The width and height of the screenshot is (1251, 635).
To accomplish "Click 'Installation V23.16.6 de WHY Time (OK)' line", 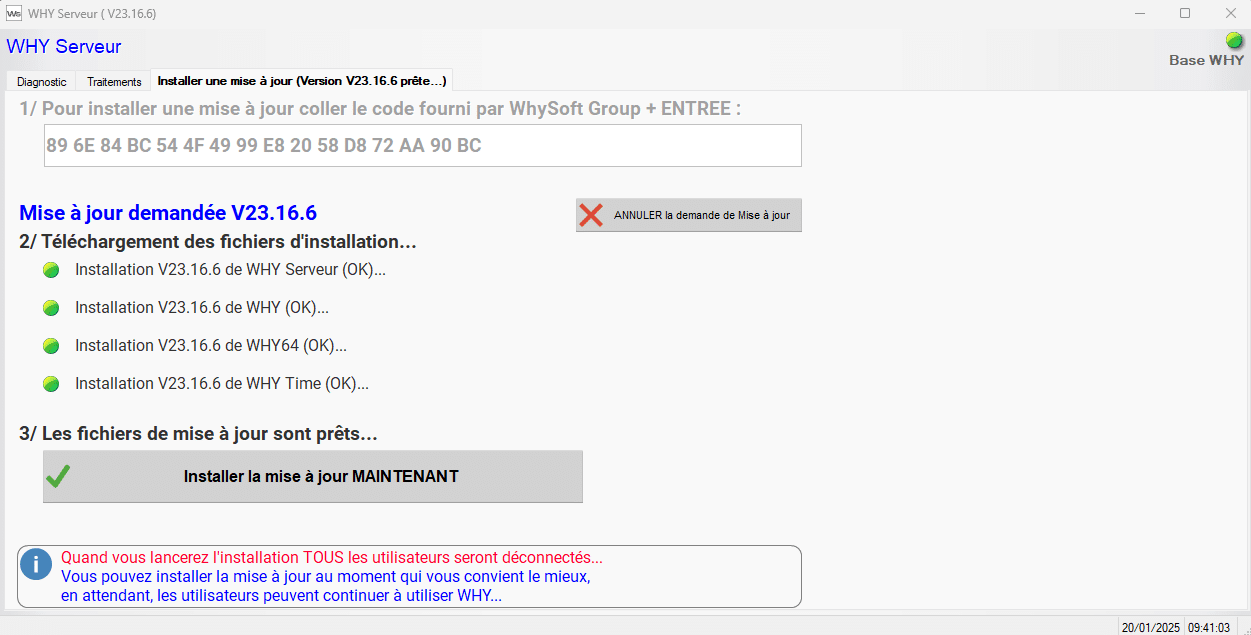I will click(x=222, y=384).
